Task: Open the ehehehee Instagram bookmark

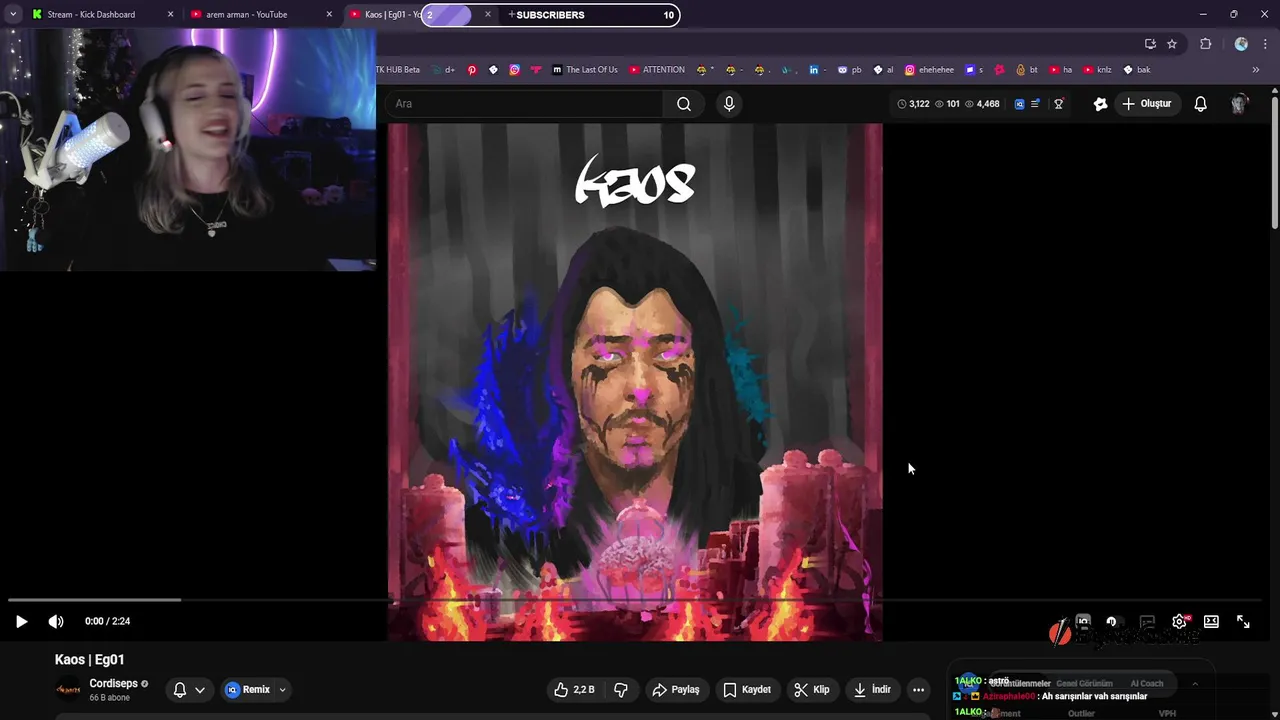Action: (x=929, y=69)
